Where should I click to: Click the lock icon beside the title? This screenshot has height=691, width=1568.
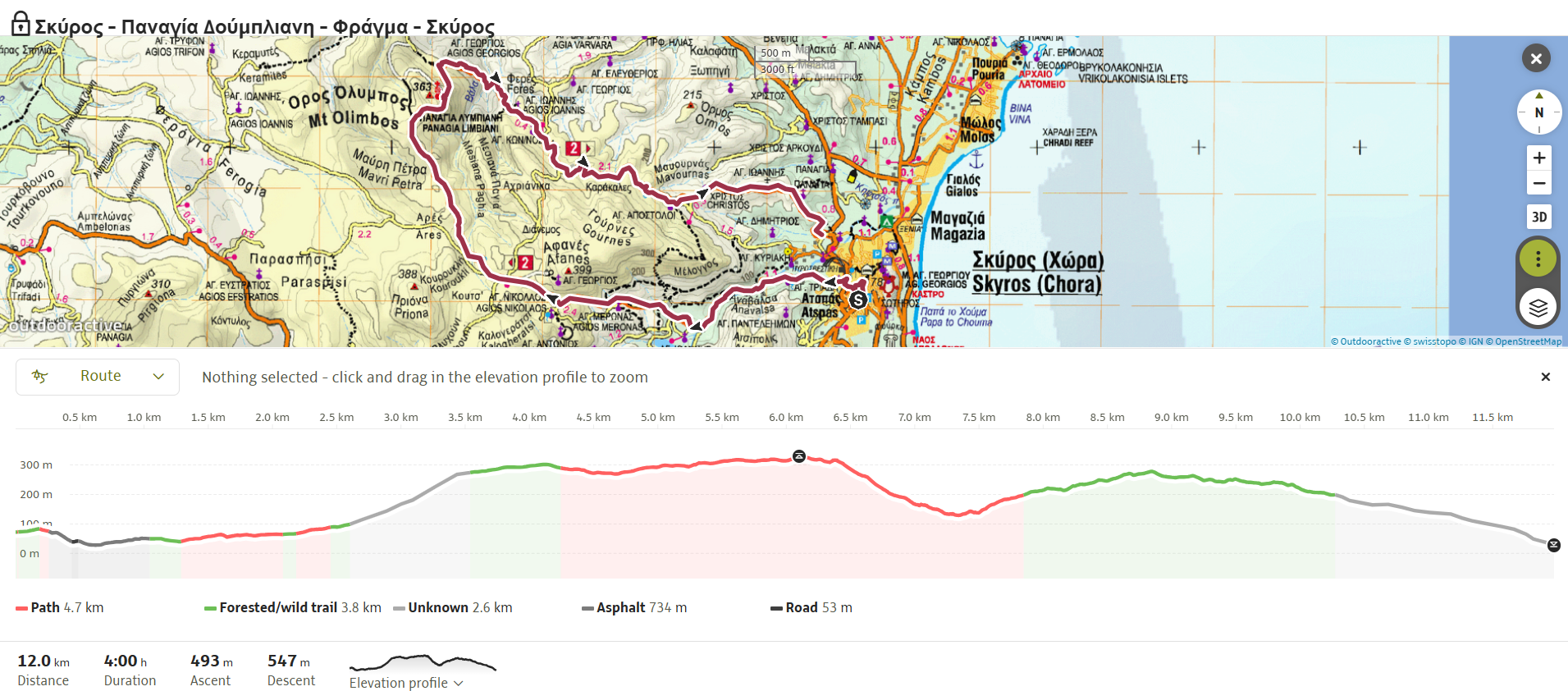tap(21, 24)
